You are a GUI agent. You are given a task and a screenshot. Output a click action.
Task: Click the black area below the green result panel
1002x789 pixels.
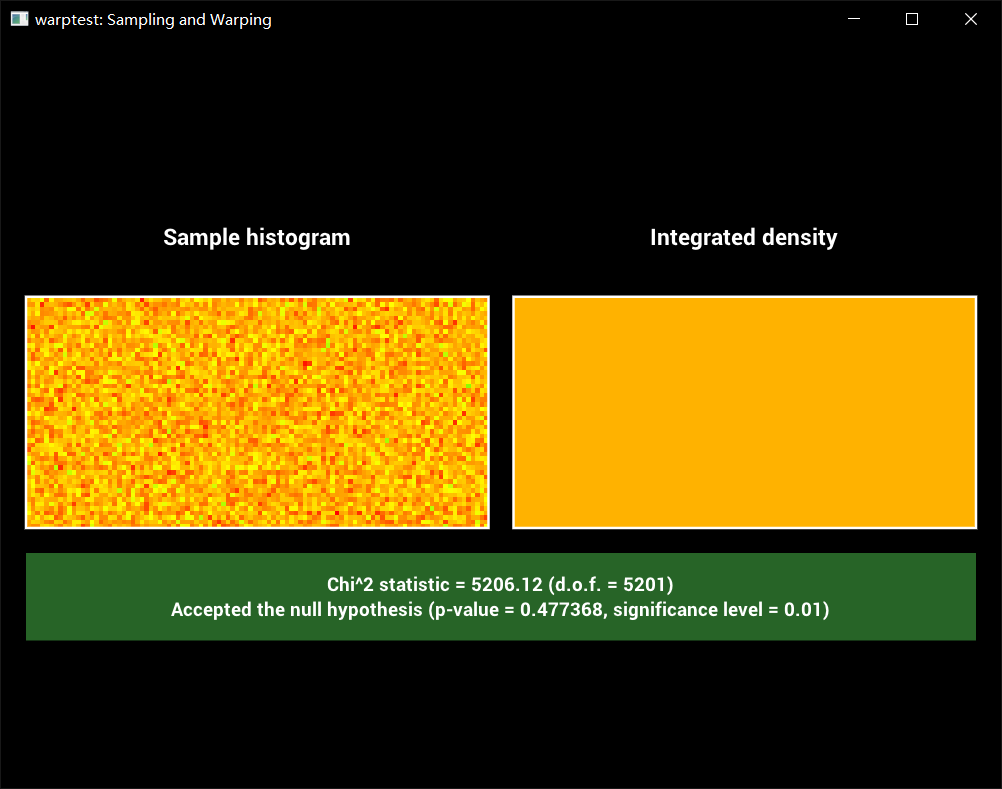[x=500, y=710]
